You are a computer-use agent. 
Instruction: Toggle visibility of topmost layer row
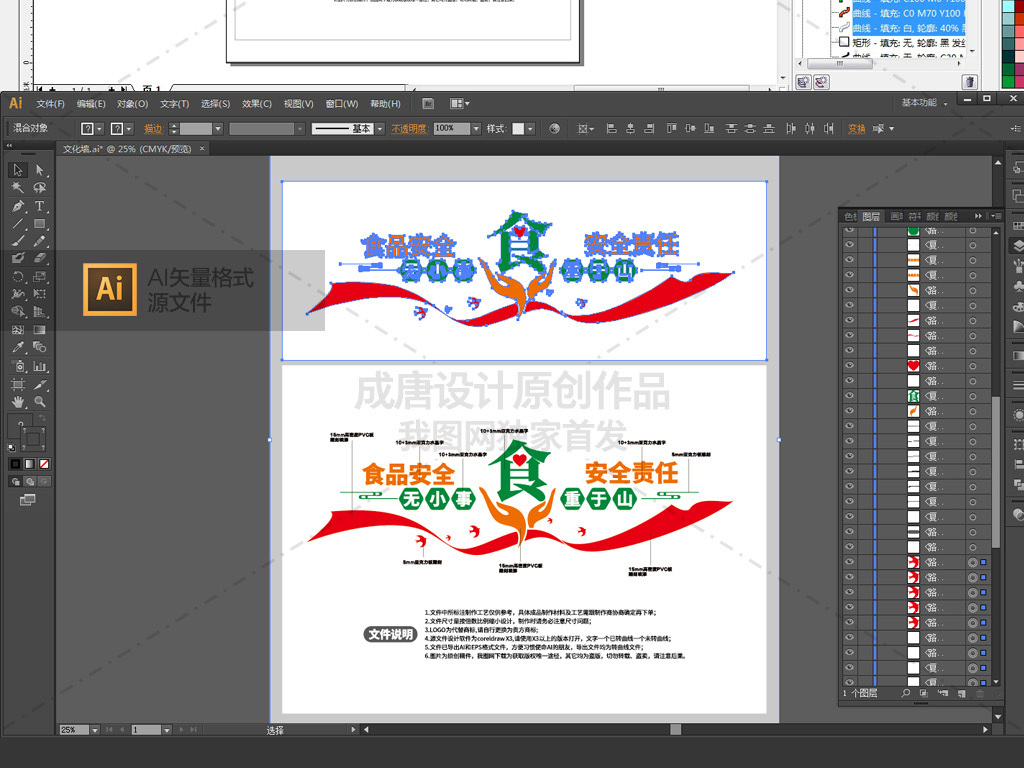click(850, 231)
